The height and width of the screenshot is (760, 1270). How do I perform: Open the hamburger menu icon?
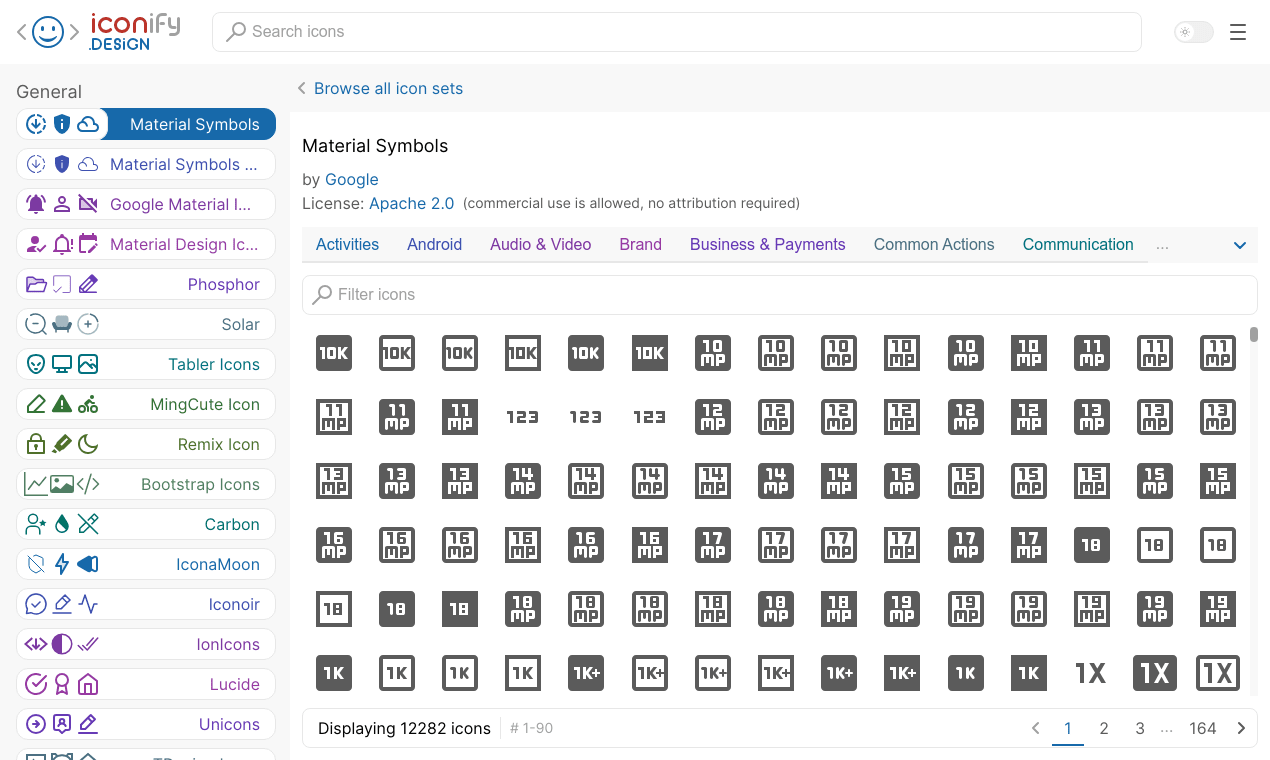1238,32
